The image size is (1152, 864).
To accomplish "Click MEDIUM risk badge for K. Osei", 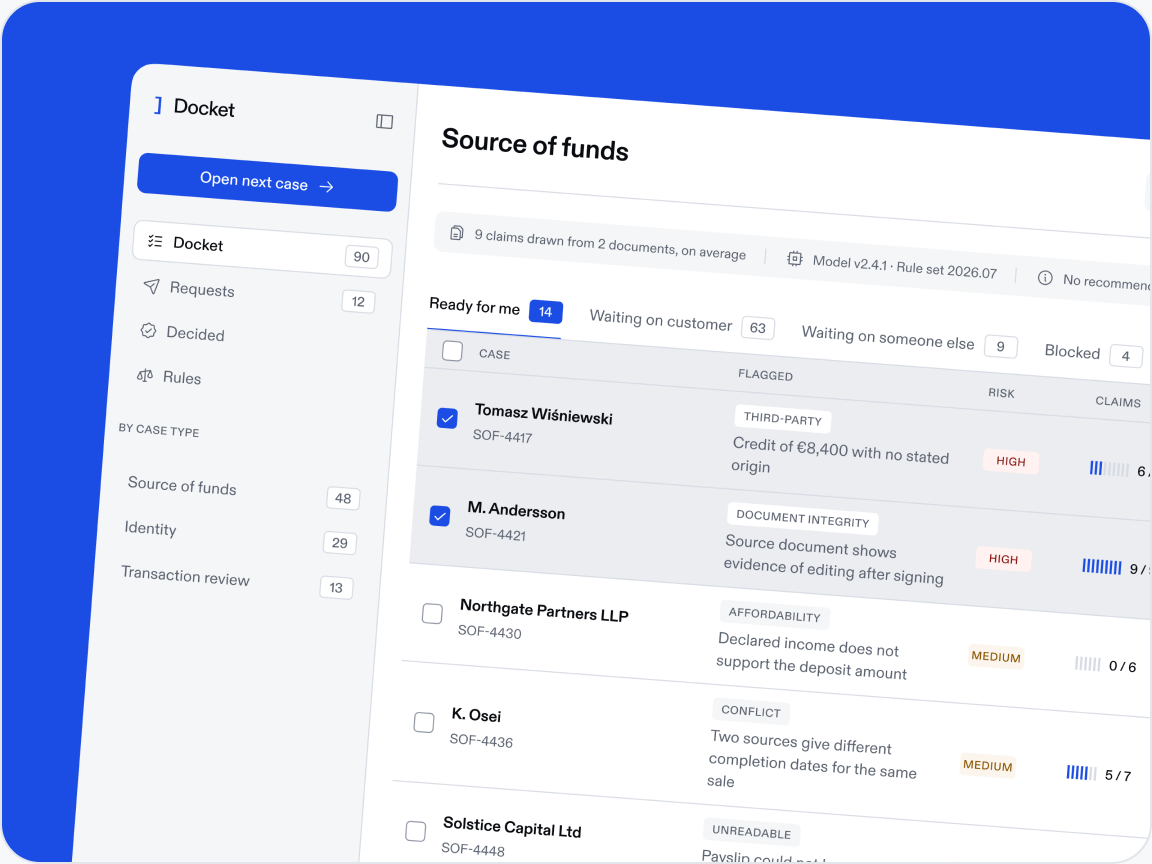I will (x=987, y=766).
